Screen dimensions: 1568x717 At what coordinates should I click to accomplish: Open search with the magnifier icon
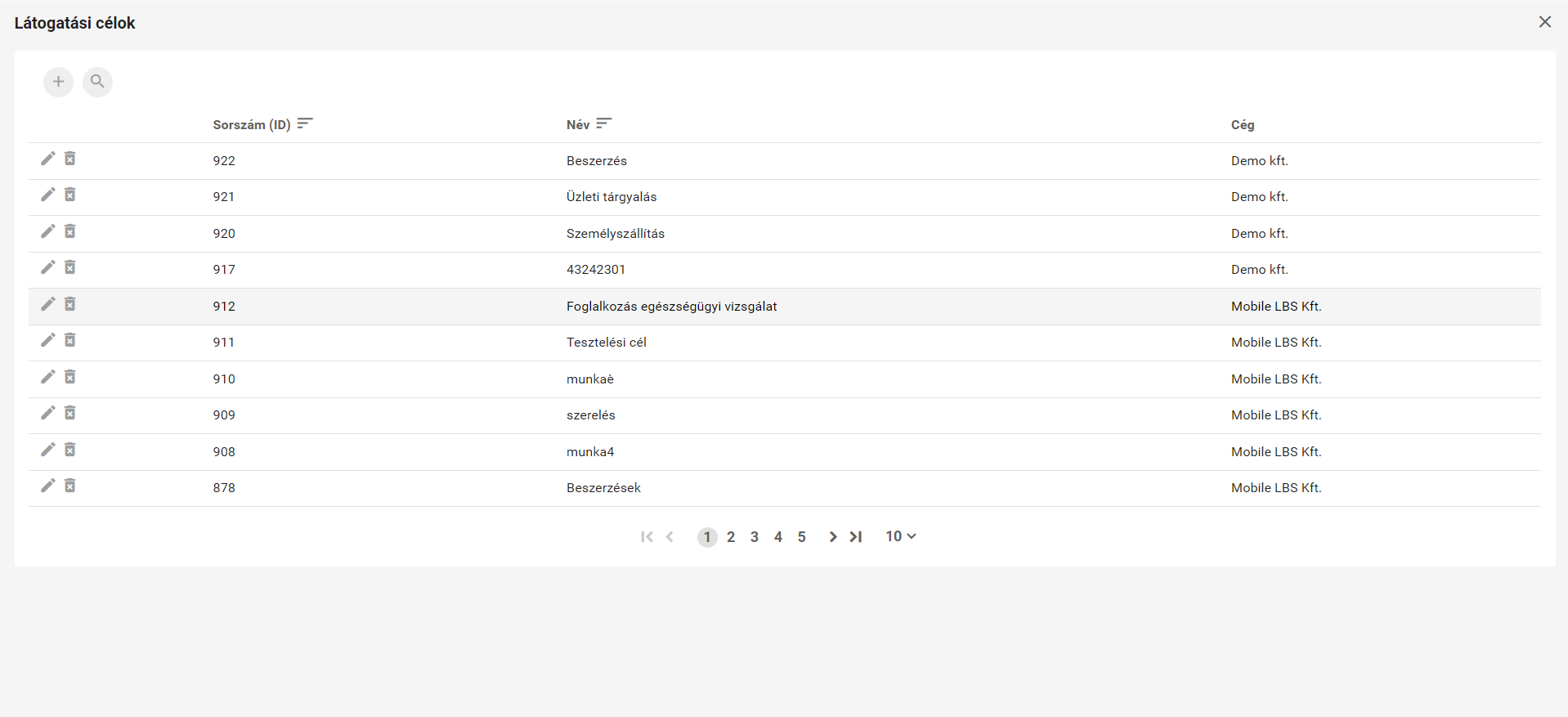(x=97, y=82)
